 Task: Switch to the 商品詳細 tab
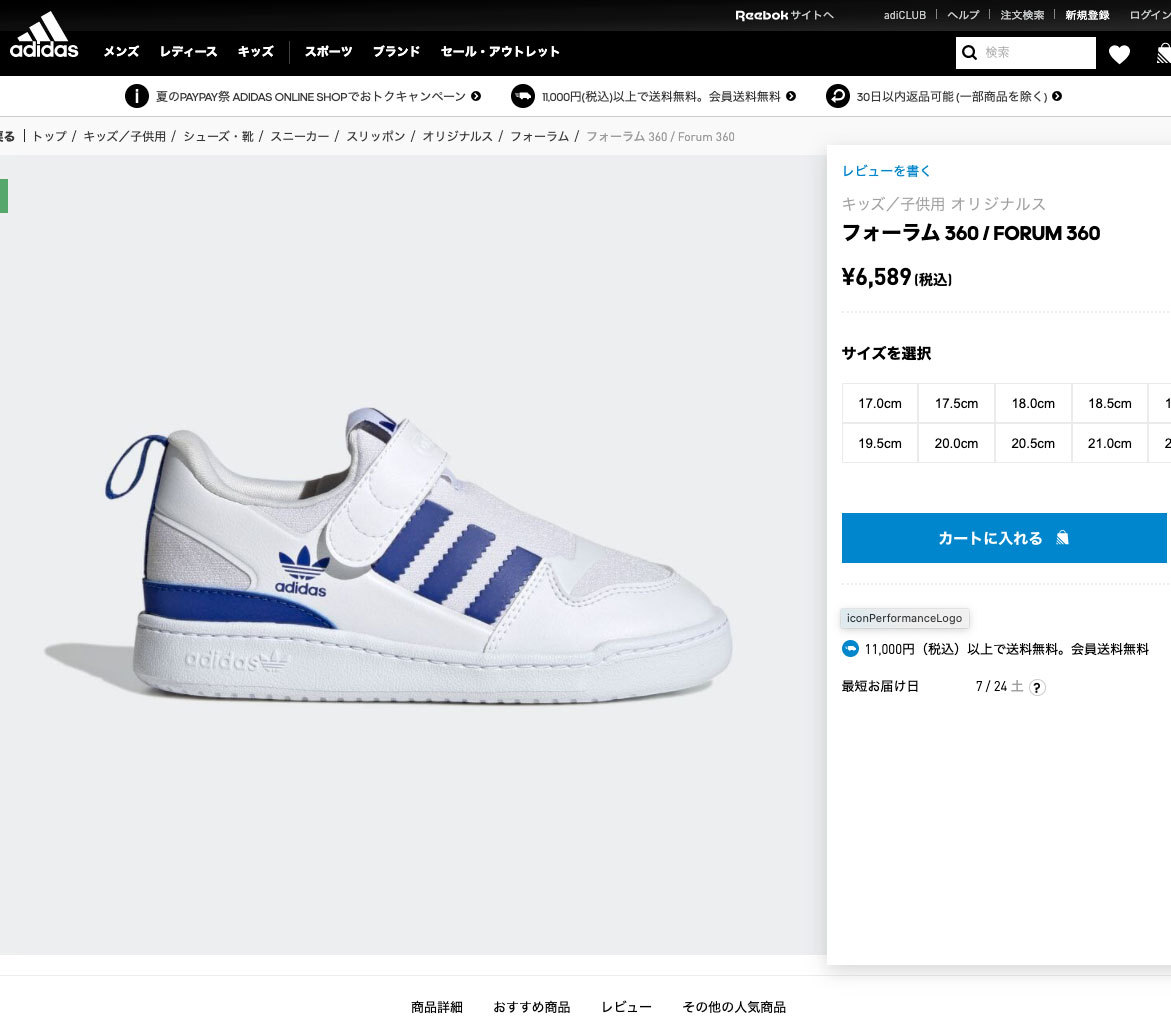437,1007
